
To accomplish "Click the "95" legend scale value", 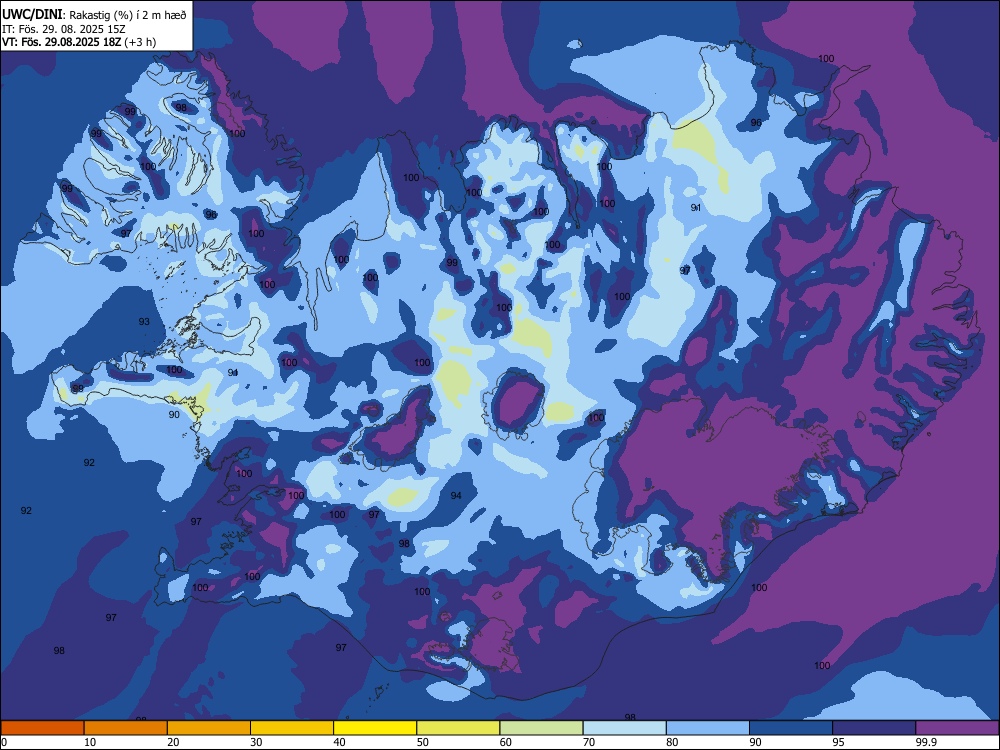I will [839, 742].
